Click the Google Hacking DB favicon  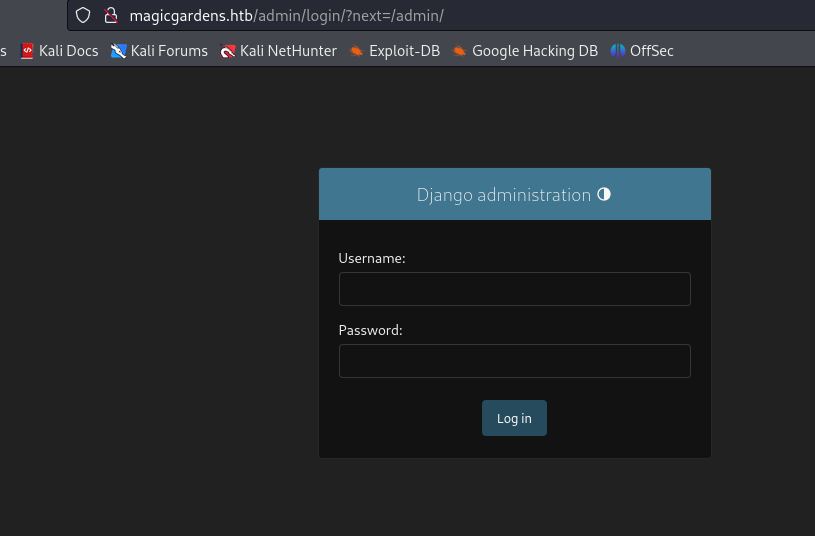pos(459,50)
